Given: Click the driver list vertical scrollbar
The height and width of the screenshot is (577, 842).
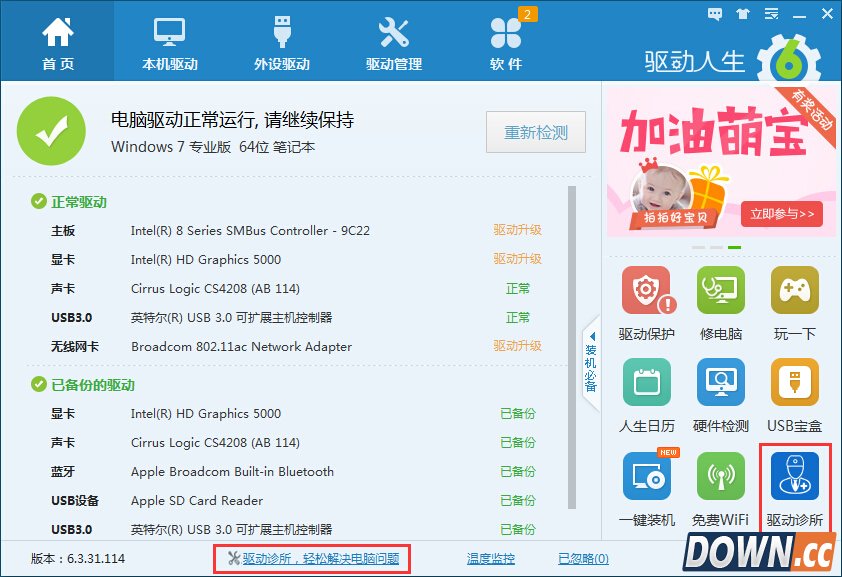Looking at the screenshot, I should coord(572,340).
